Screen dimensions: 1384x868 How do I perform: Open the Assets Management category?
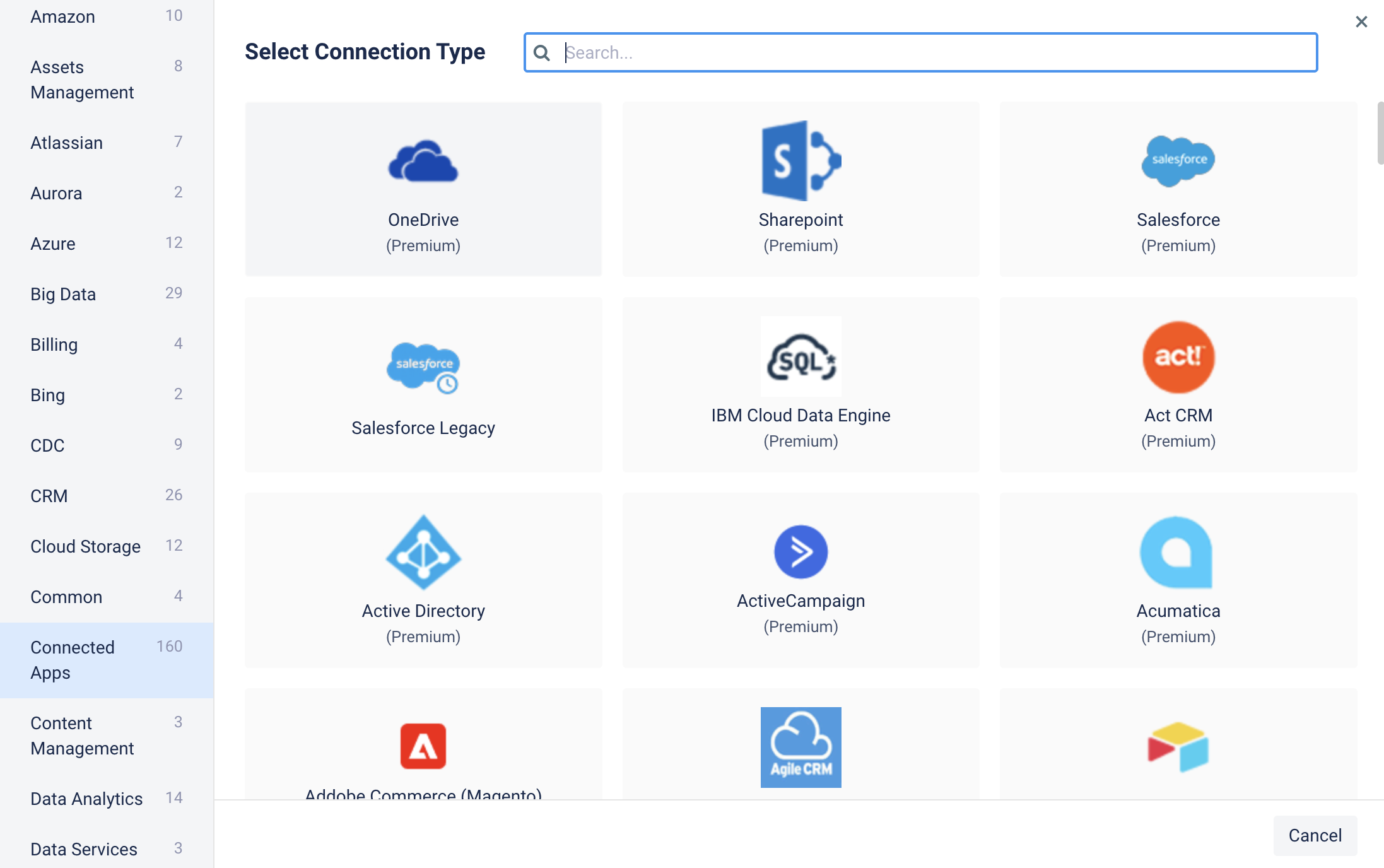pos(107,79)
